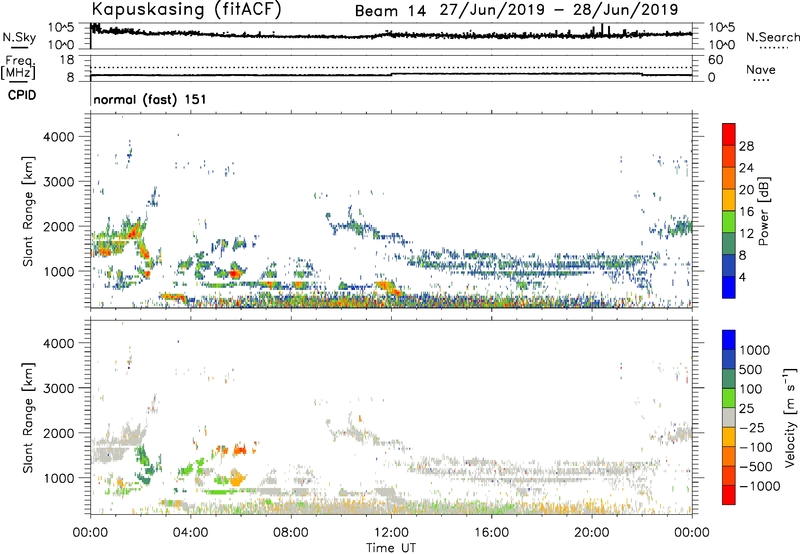
Task: Click the '−25' Velocity colorbar tick label
Action: pos(752,427)
